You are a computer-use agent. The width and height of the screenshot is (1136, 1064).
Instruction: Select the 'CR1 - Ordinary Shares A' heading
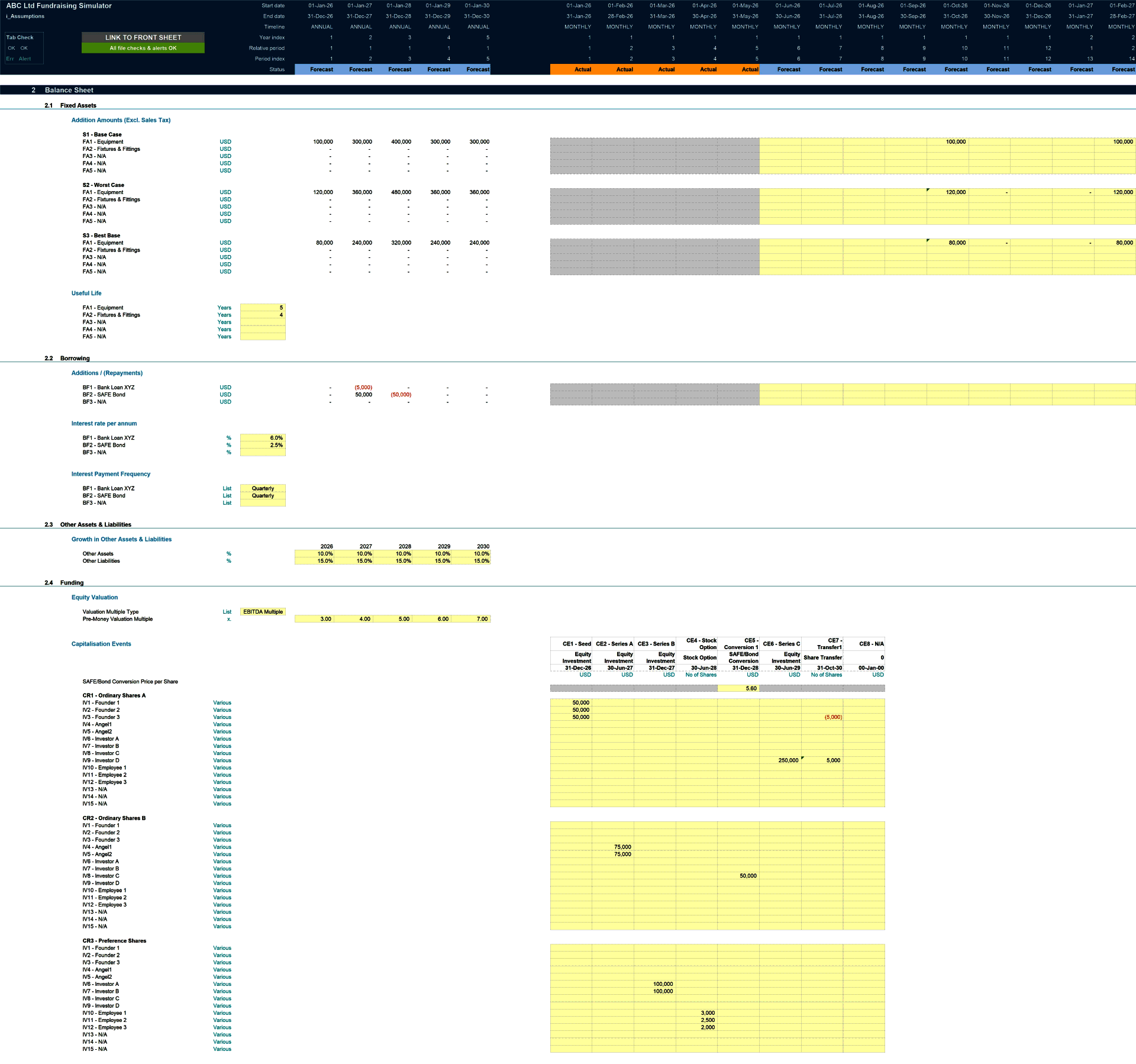point(114,696)
